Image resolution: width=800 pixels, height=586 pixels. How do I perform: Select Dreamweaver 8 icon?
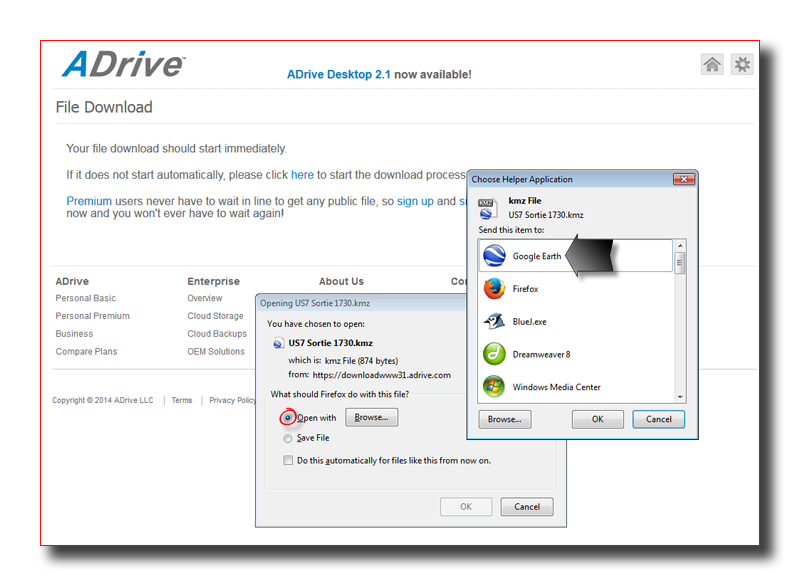(494, 354)
